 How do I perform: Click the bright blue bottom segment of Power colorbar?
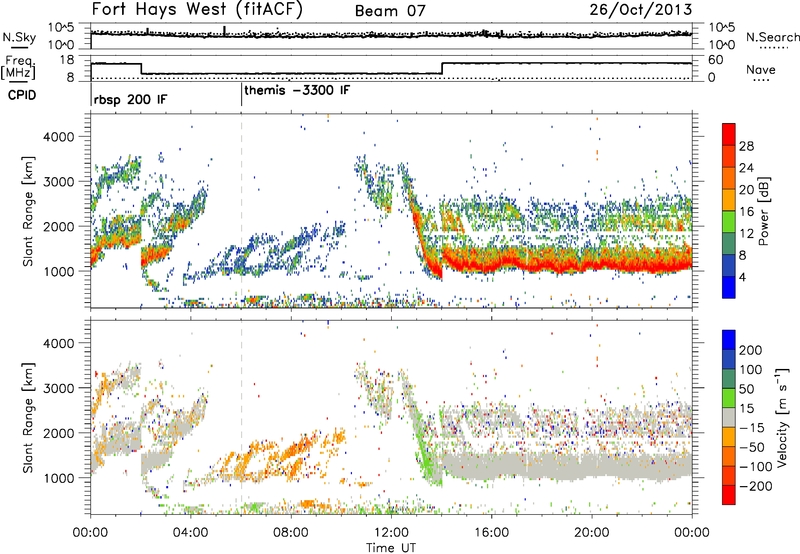click(x=728, y=287)
